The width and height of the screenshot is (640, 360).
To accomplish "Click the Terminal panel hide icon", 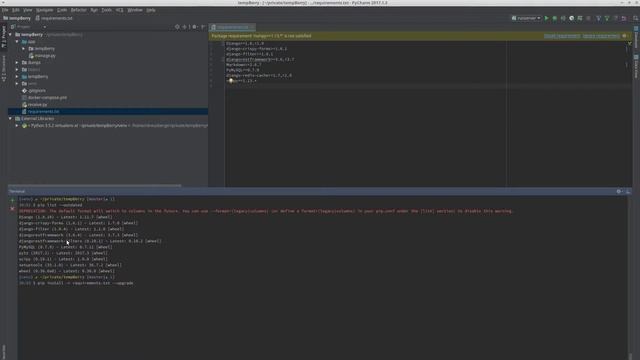I will click(x=628, y=191).
